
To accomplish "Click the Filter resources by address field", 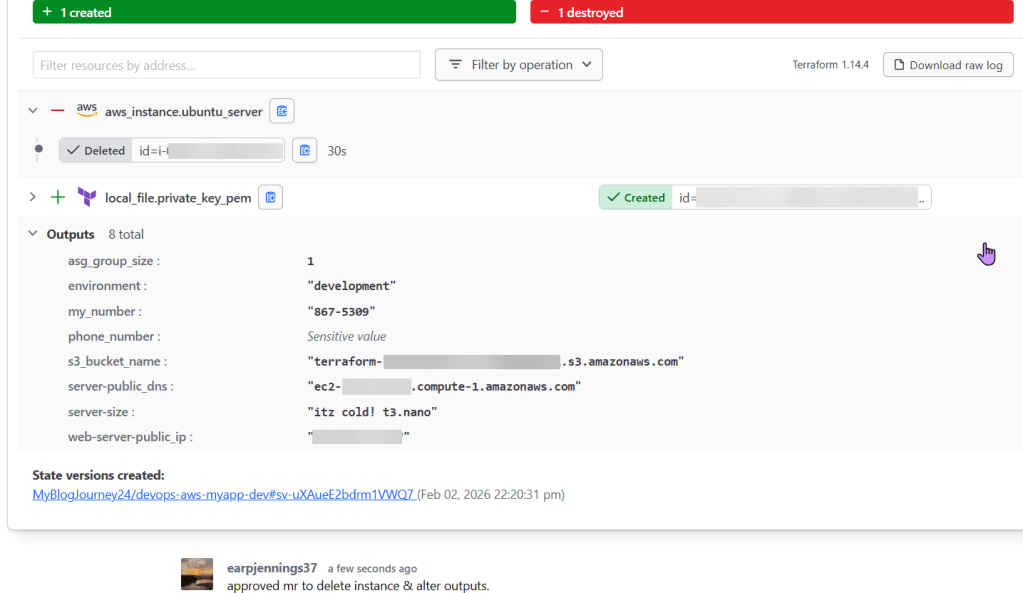I will [x=226, y=65].
